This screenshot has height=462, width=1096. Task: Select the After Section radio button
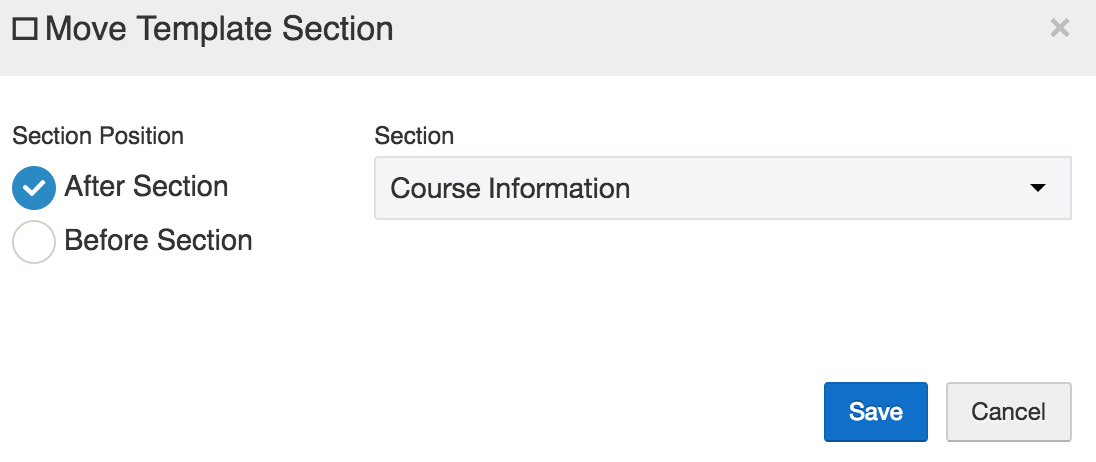click(x=34, y=188)
